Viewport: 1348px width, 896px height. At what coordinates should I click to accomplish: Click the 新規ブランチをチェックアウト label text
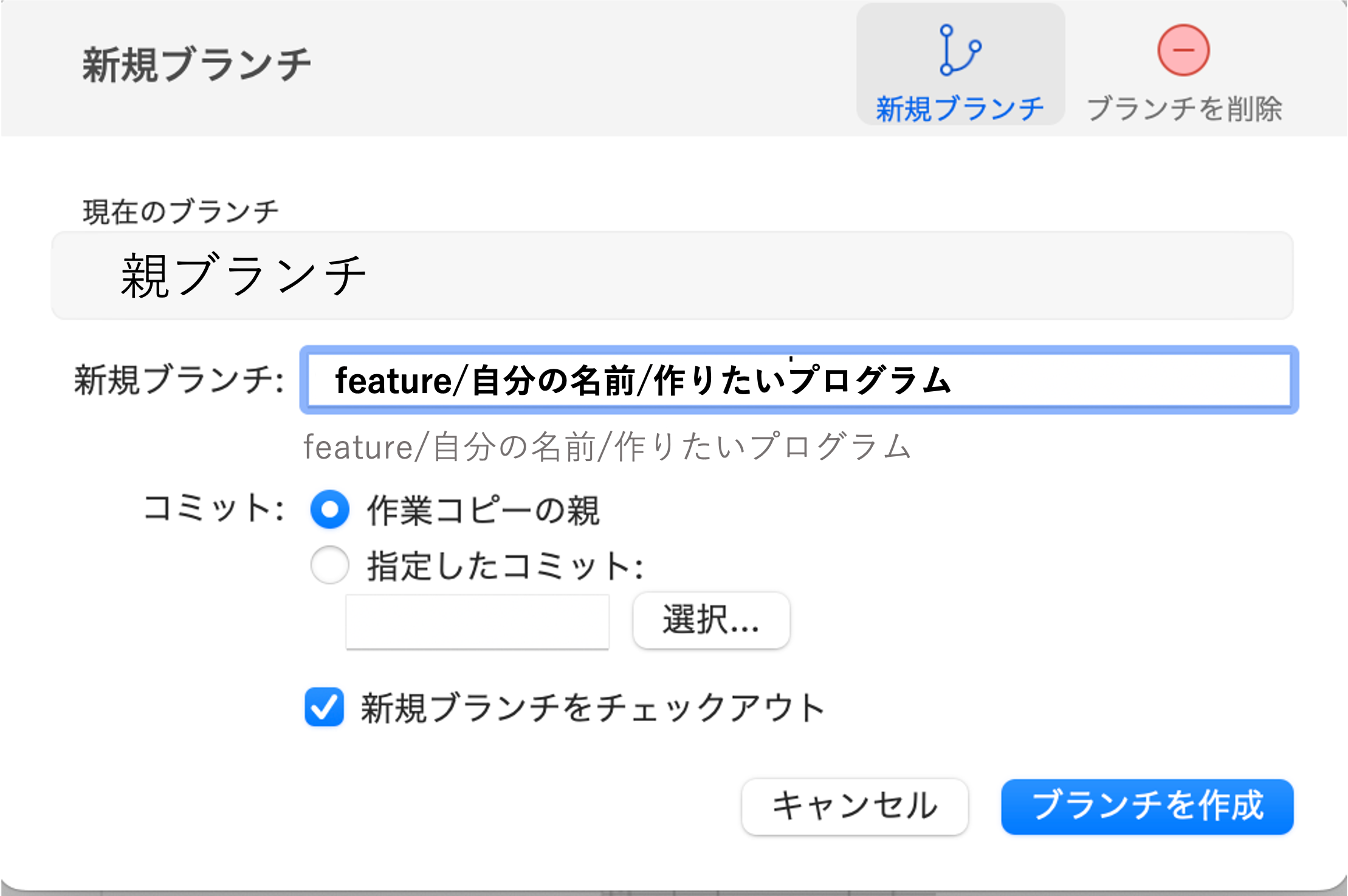click(x=593, y=708)
